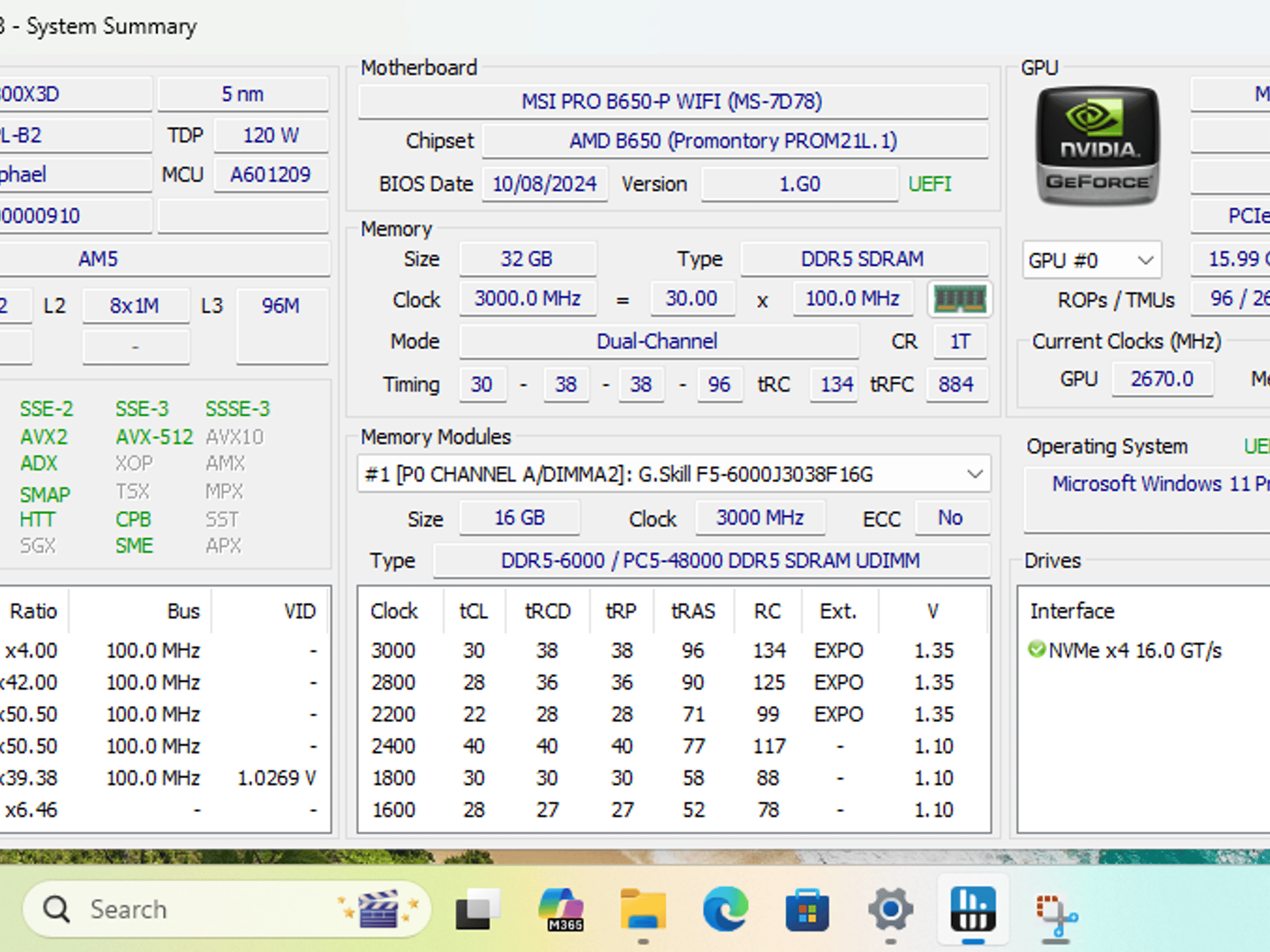Viewport: 1270px width, 952px height.
Task: Click the module clock 3000 MHz field
Action: [x=760, y=518]
